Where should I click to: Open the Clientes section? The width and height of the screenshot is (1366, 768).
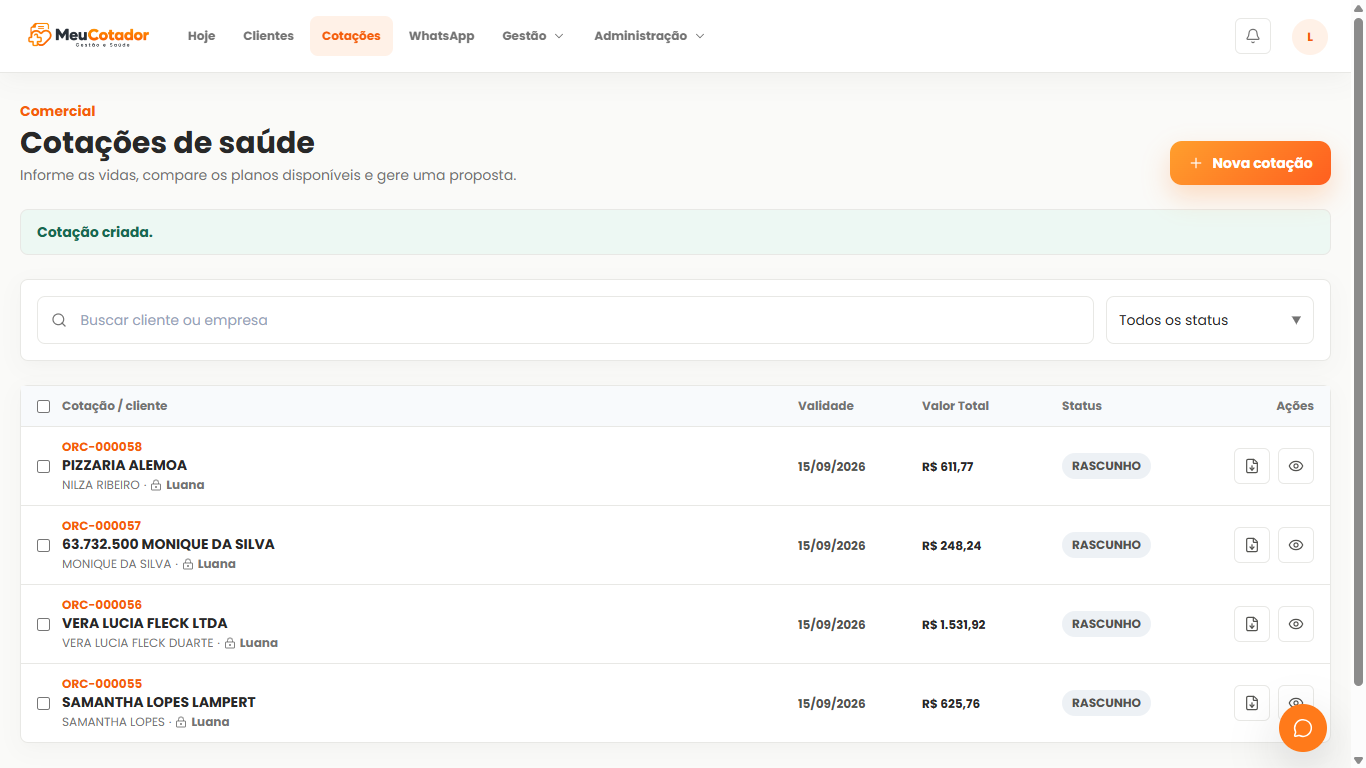point(268,36)
